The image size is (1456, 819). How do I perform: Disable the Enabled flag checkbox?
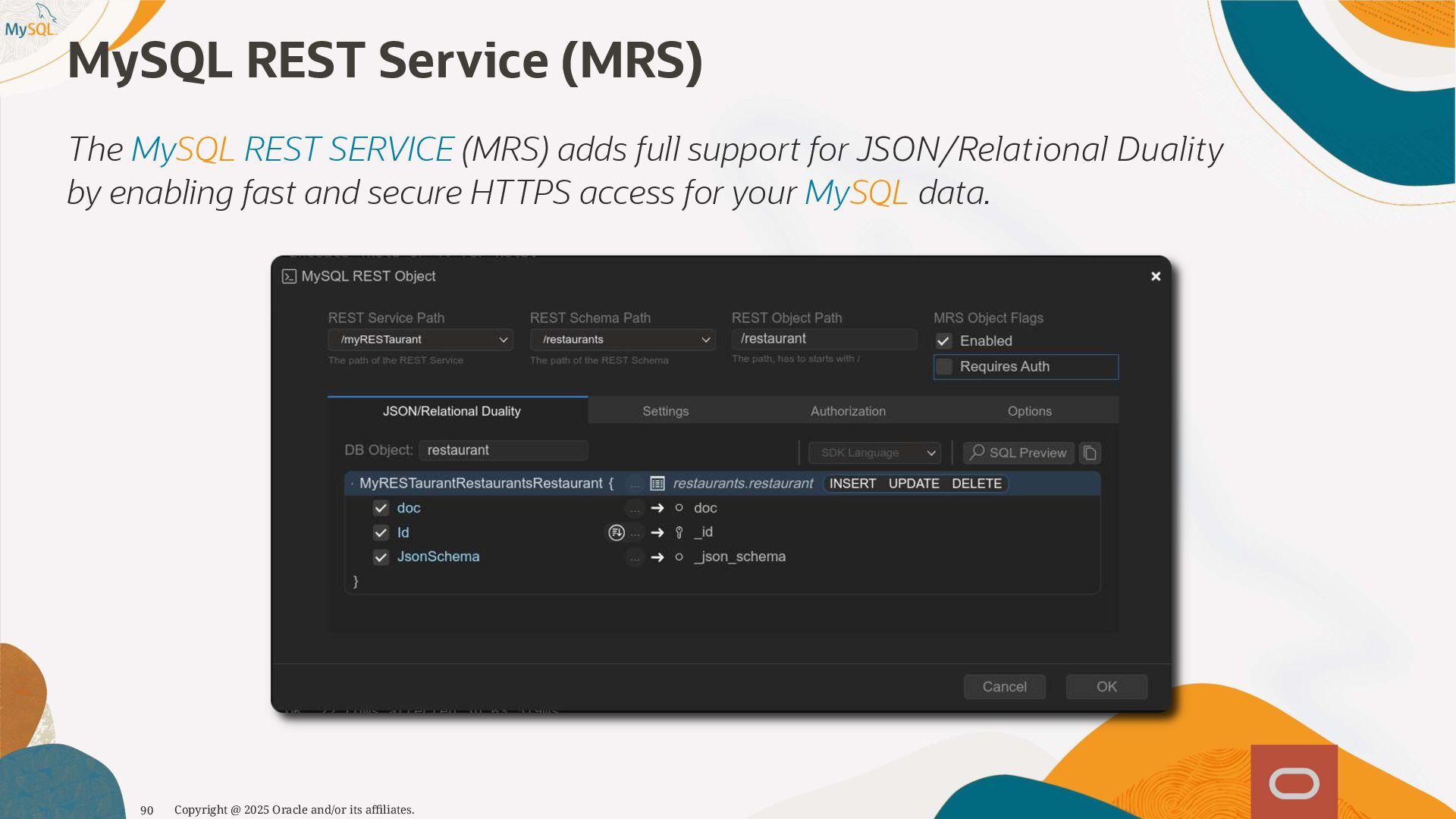943,341
